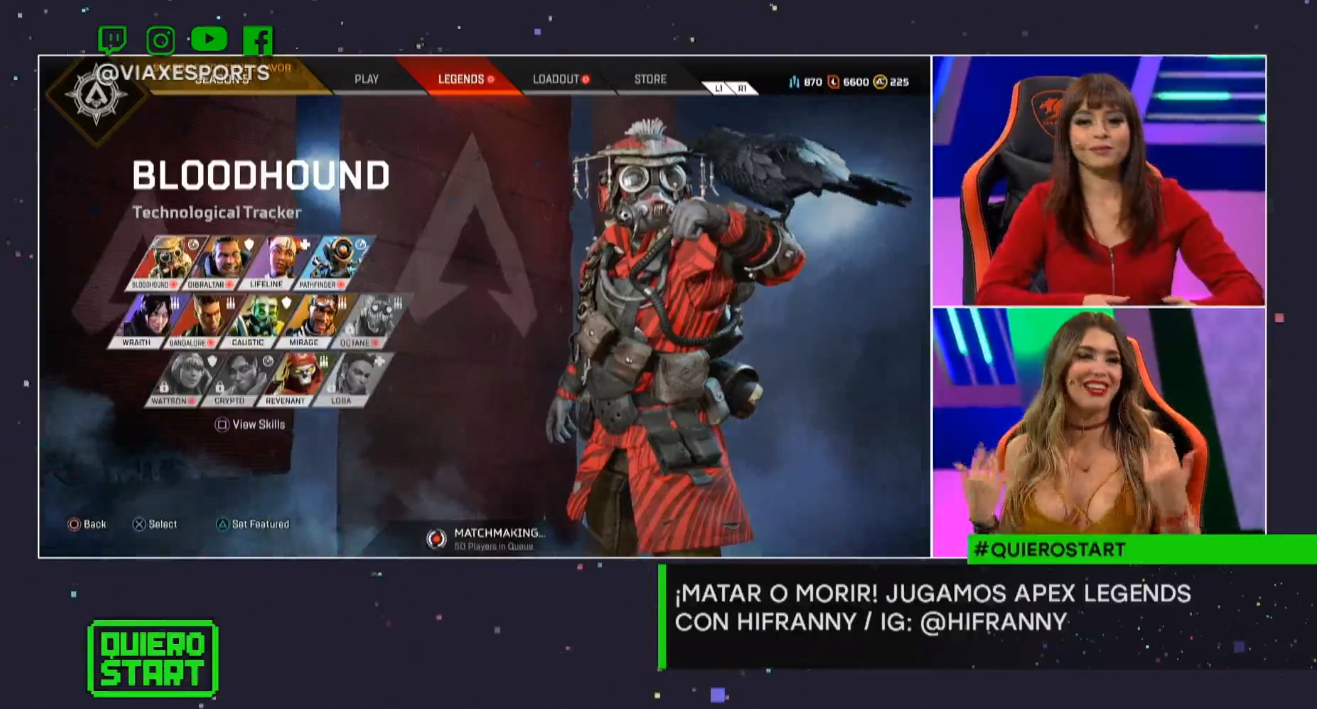Click the Back button prompt
The height and width of the screenshot is (709, 1317).
[86, 524]
